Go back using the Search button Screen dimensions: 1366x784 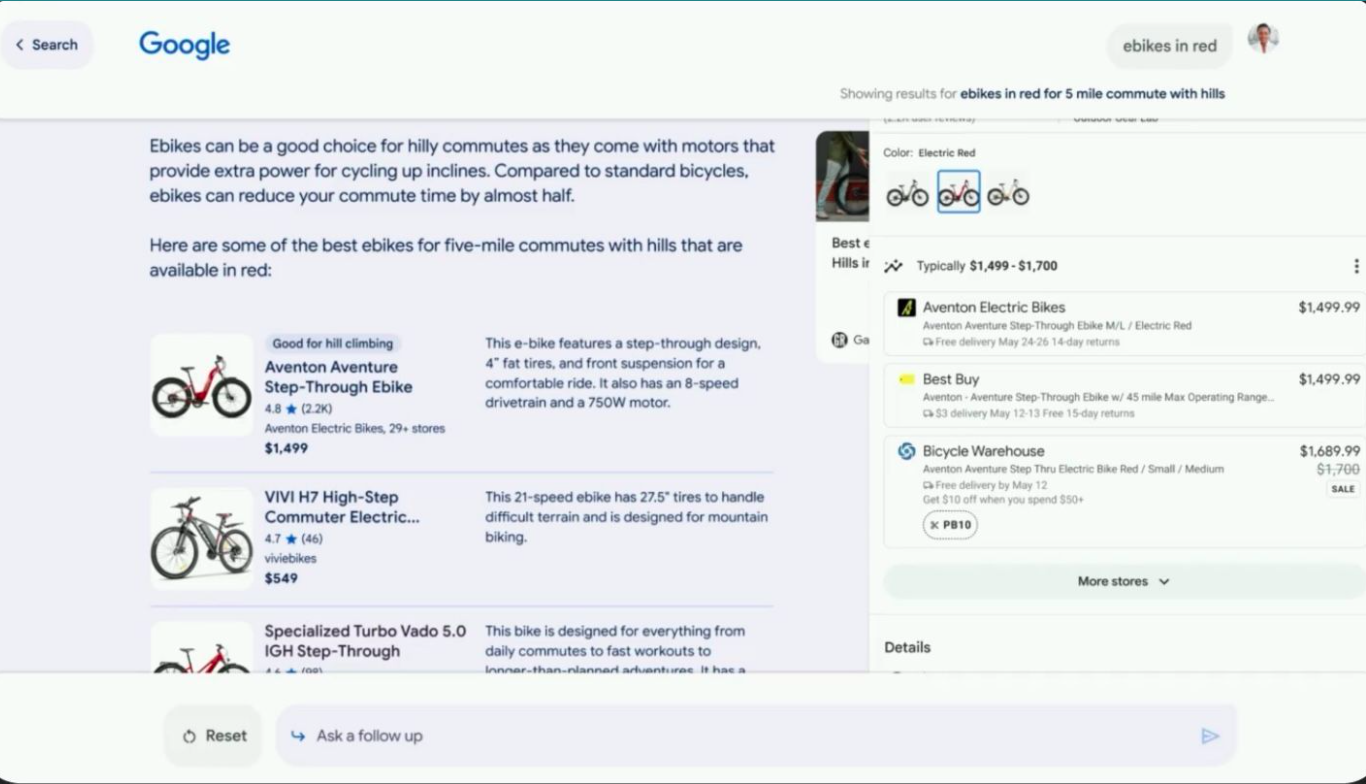click(46, 45)
